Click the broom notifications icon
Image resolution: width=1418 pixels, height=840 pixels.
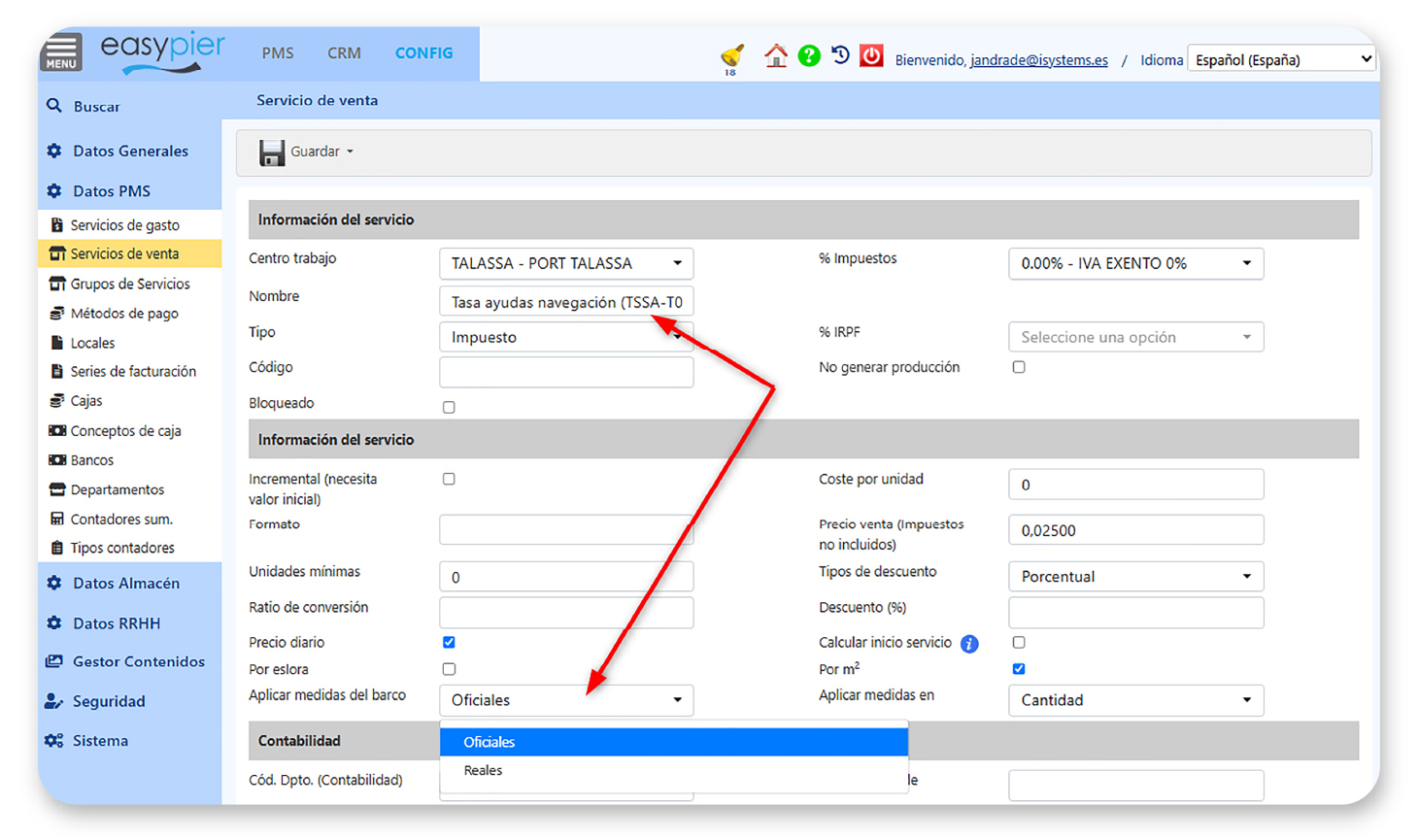click(x=731, y=56)
